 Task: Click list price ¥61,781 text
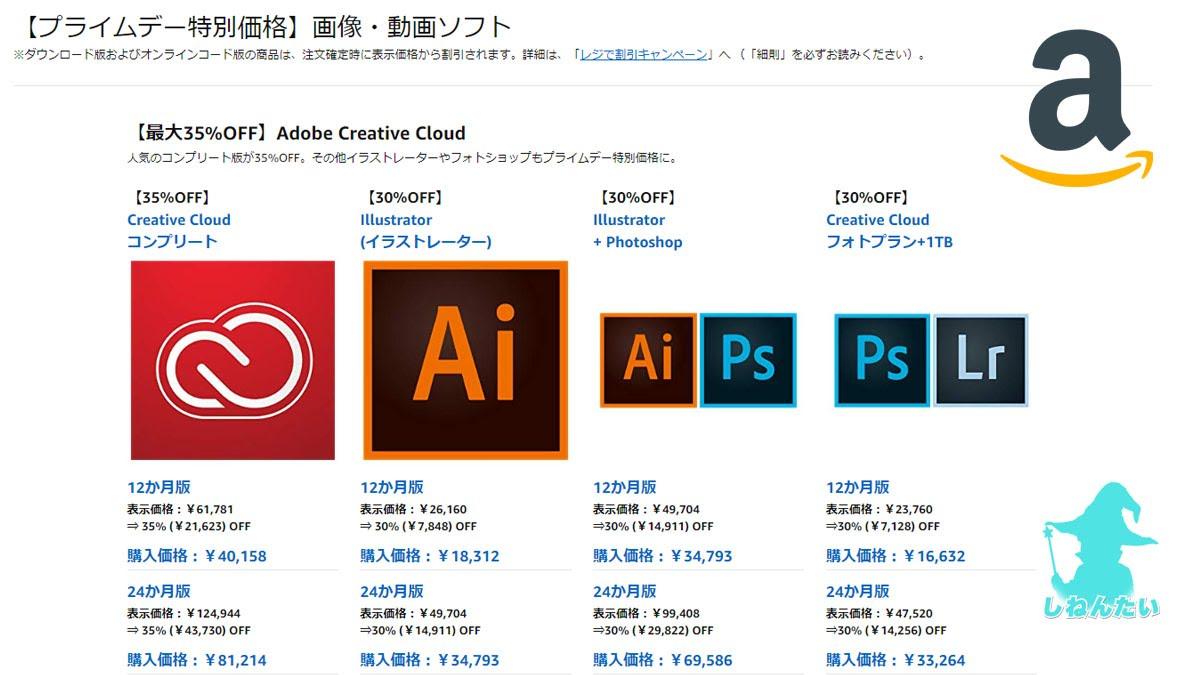(180, 509)
